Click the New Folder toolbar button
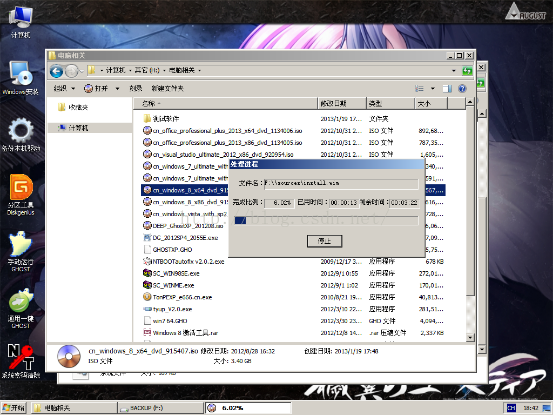 (x=168, y=88)
